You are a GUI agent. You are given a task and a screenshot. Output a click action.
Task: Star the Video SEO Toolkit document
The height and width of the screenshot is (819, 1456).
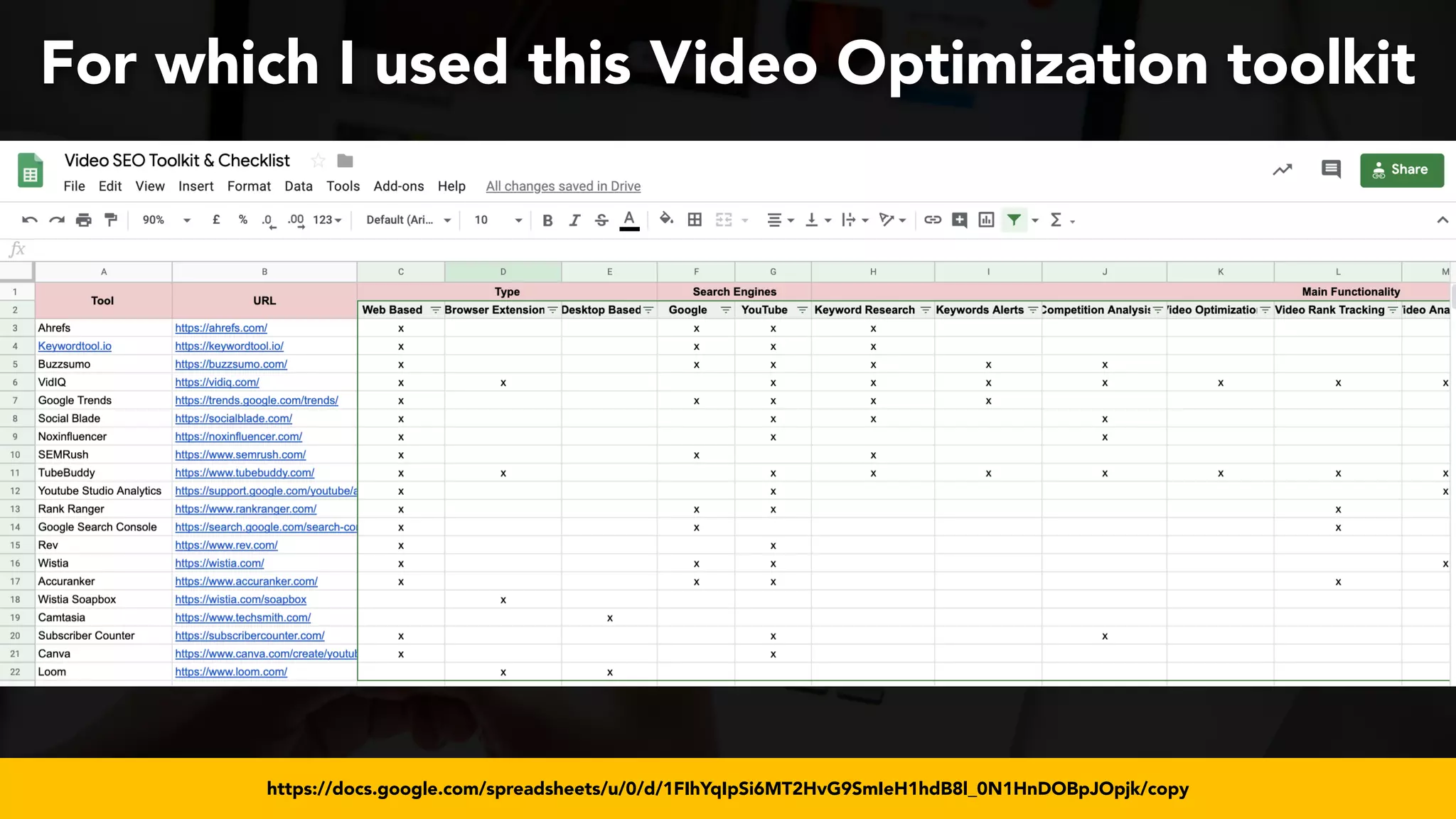(318, 161)
